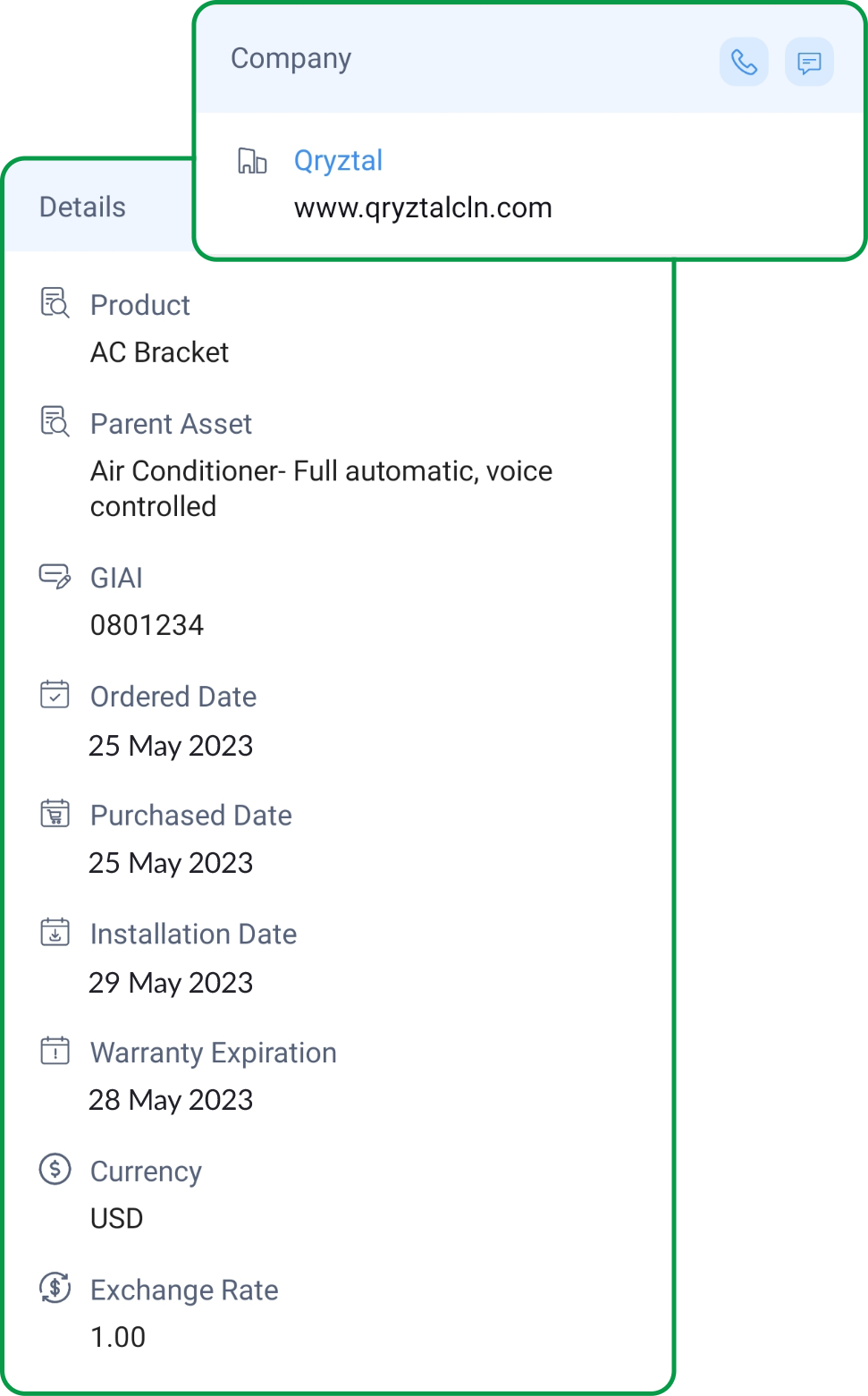Click the GIAI edit field icon
Image resolution: width=868 pixels, height=1396 pixels.
pyautogui.click(x=55, y=576)
